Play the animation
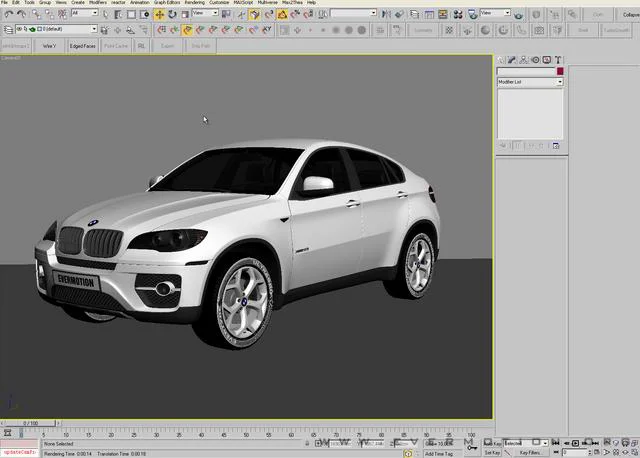640x458 pixels. click(x=575, y=443)
